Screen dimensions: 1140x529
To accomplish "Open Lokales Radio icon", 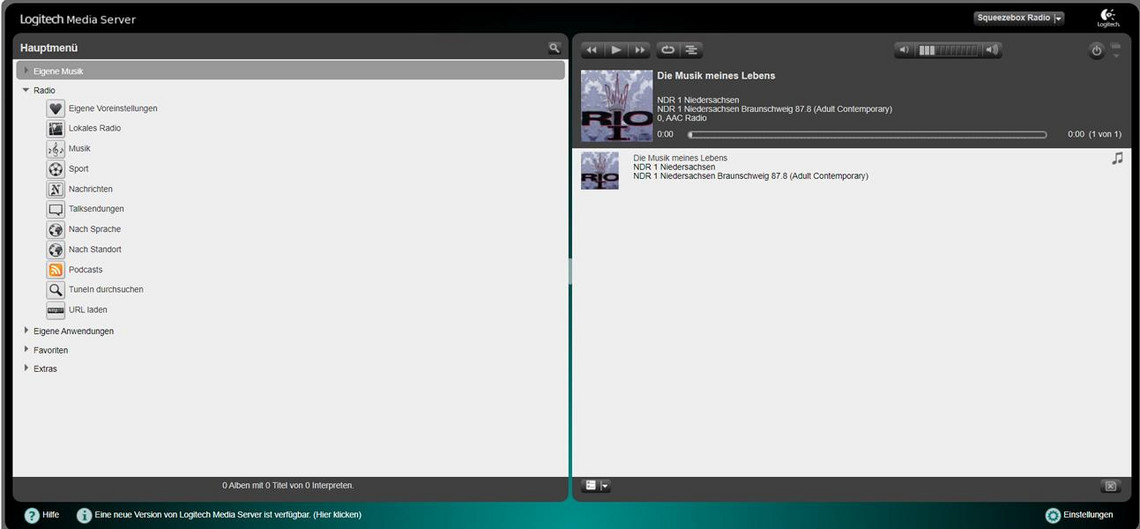I will [x=55, y=129].
